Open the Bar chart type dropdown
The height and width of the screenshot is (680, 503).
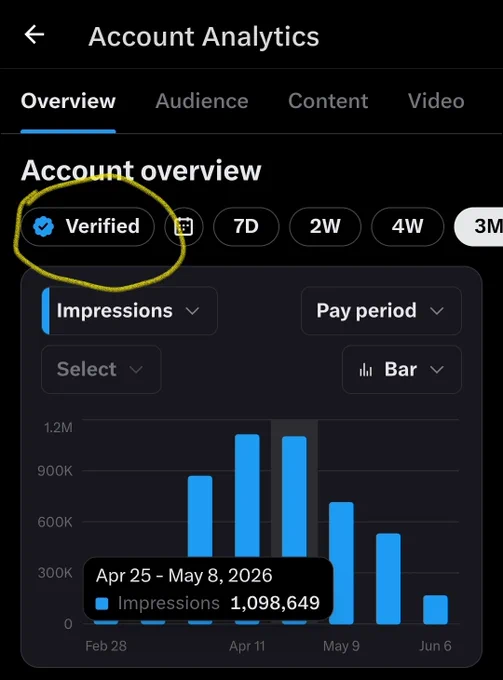[402, 369]
